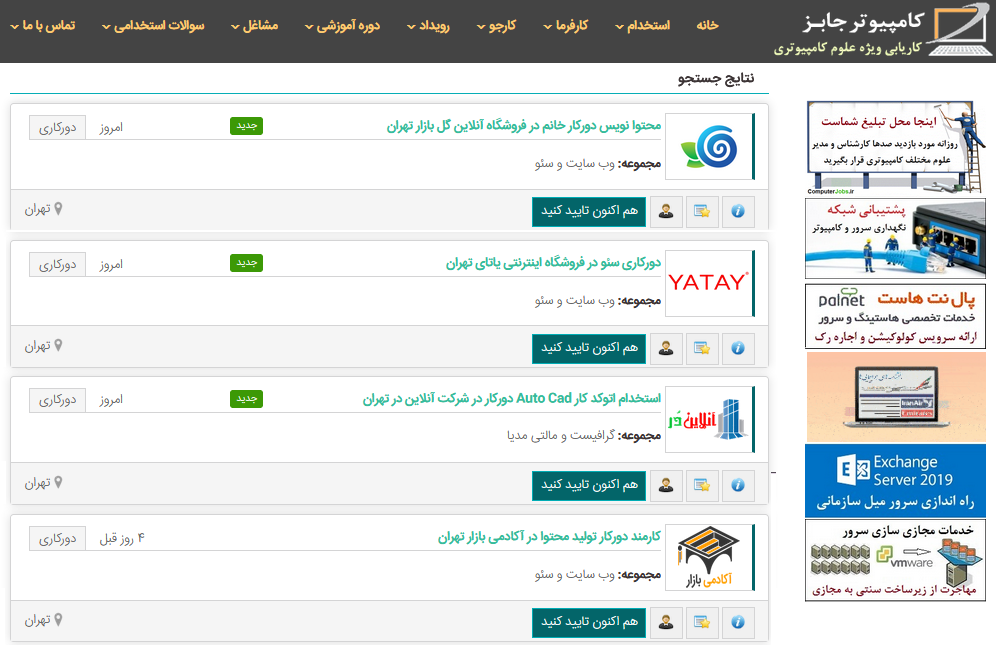
Task: Expand the استخدام dropdown menu
Action: pyautogui.click(x=642, y=25)
